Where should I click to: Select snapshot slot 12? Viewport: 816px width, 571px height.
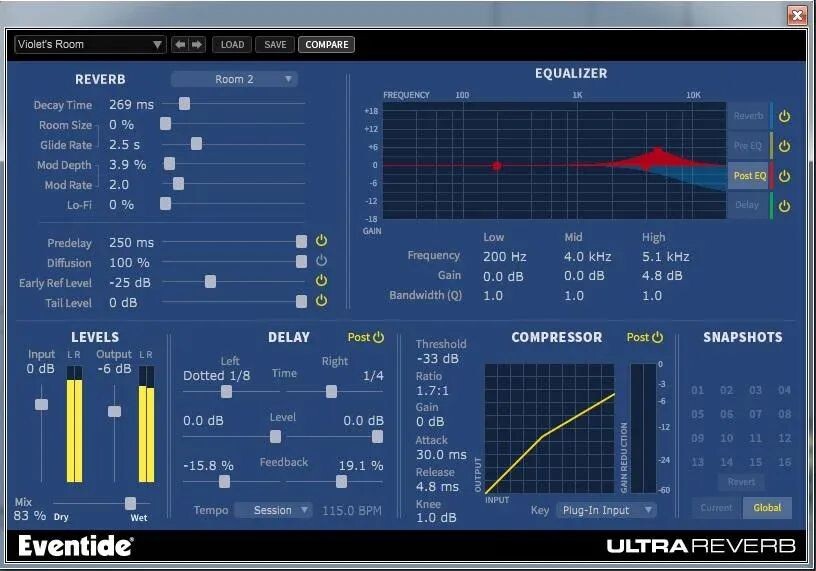(x=785, y=438)
